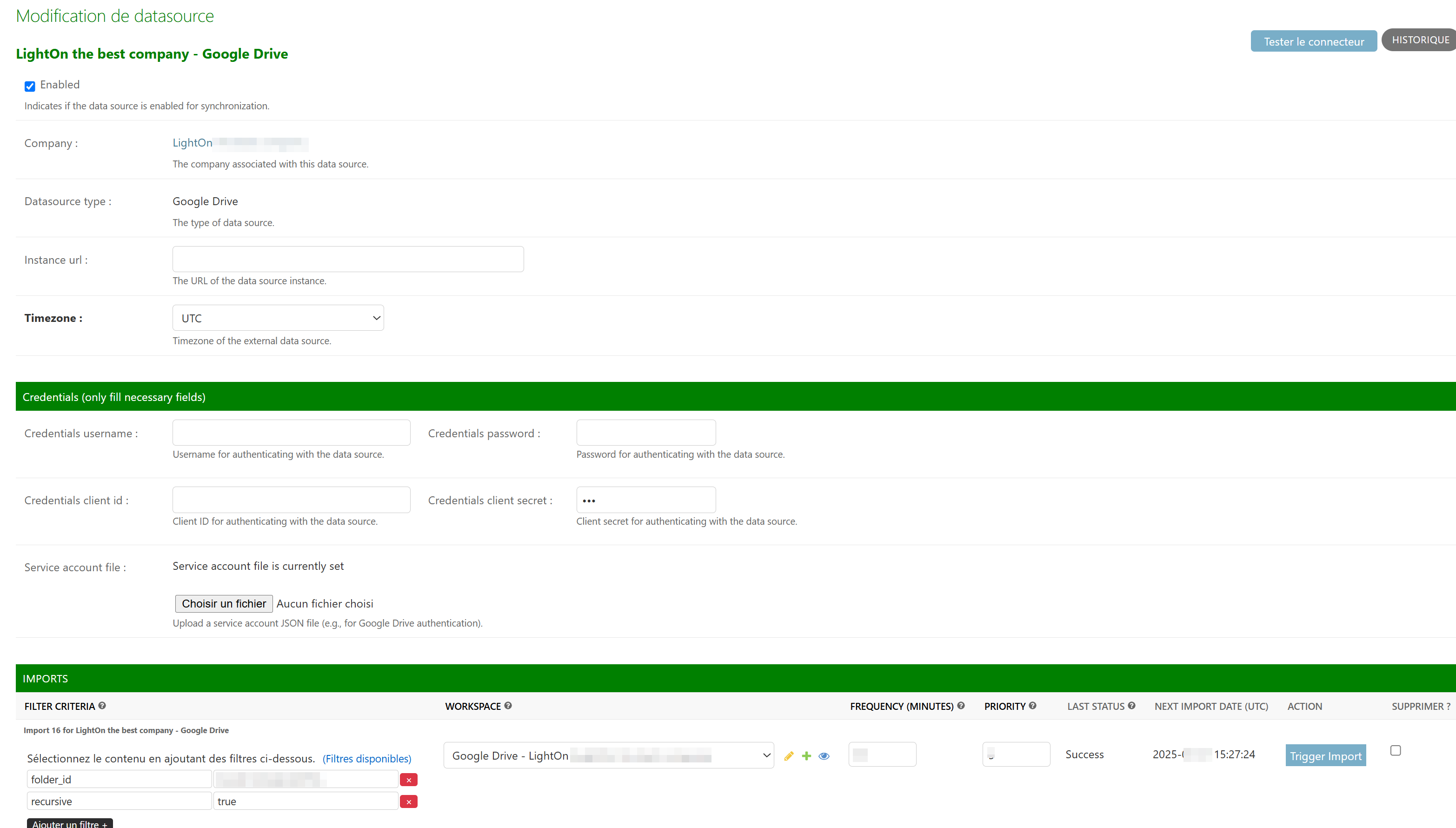Open the Timezone UTC dropdown
This screenshot has height=828, width=1456.
click(x=278, y=318)
